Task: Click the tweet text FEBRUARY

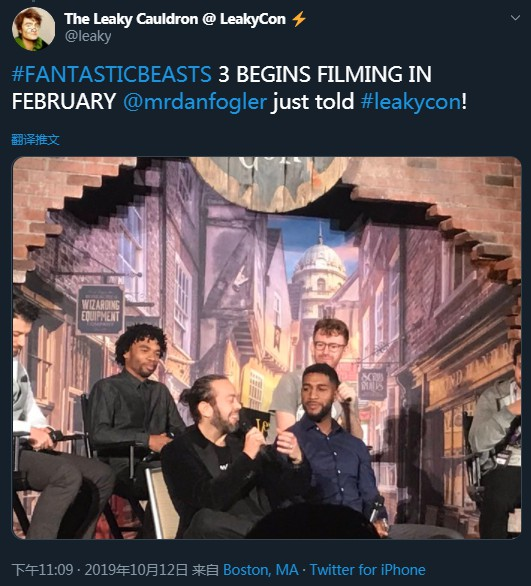Action: [64, 102]
